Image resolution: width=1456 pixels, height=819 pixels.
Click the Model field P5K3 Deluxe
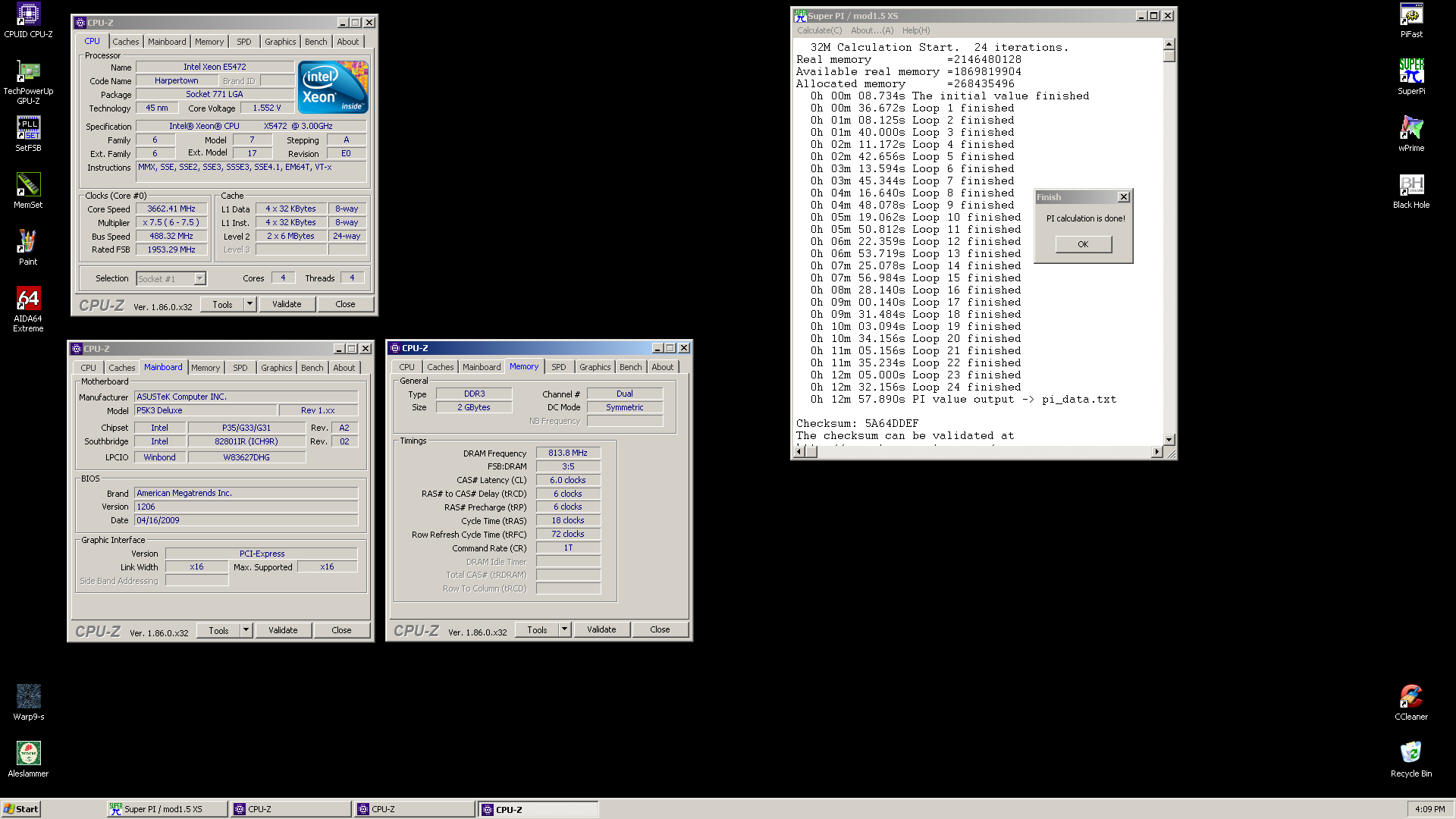click(205, 410)
